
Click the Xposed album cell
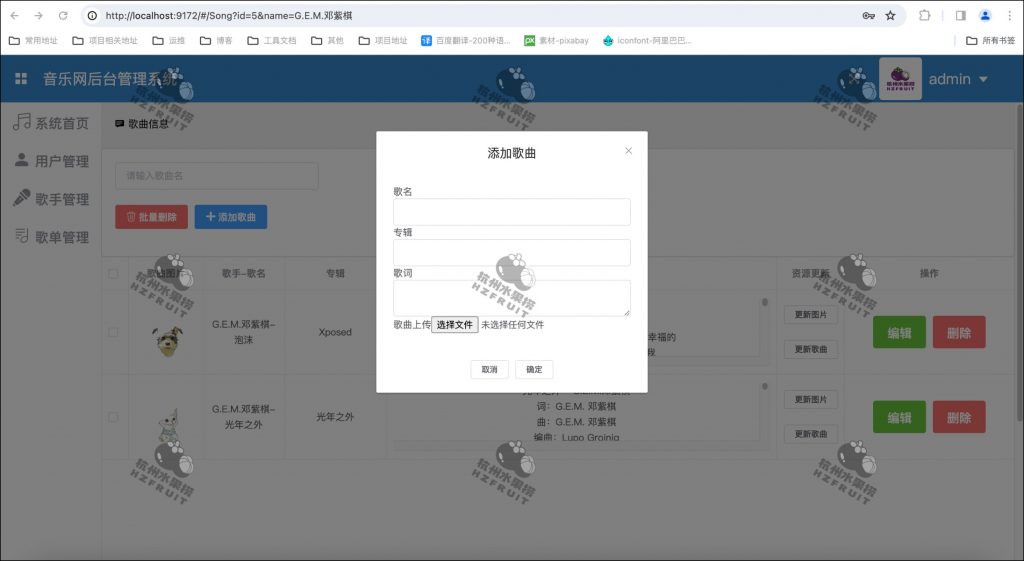(335, 332)
